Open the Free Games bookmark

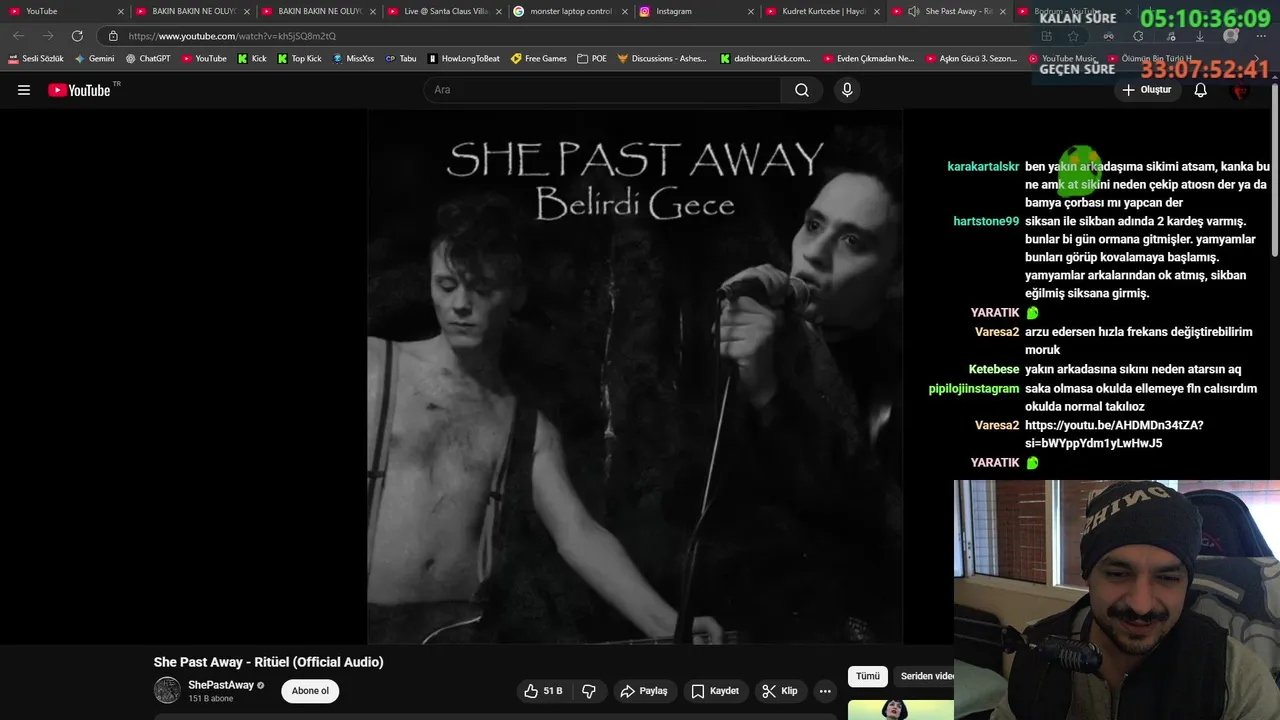point(538,59)
